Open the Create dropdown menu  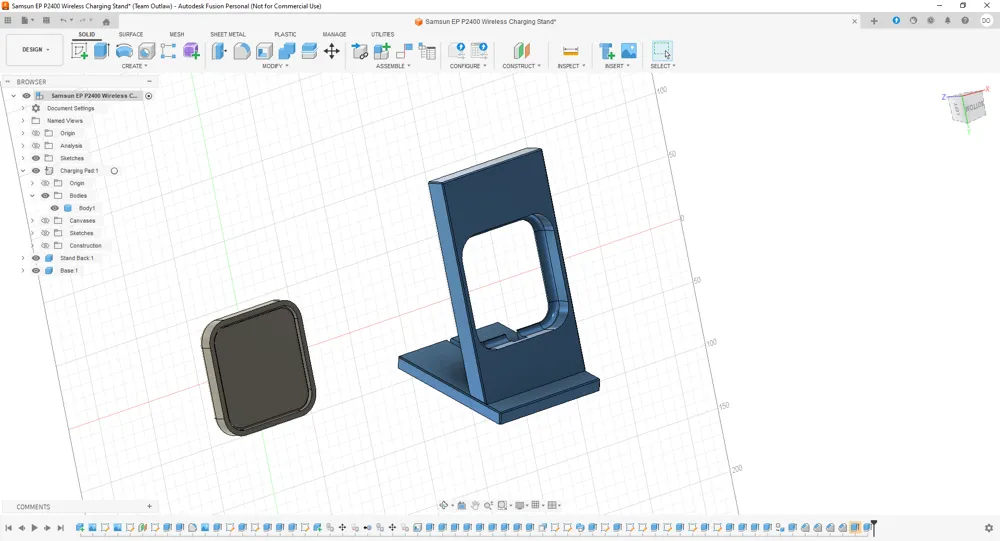click(135, 66)
